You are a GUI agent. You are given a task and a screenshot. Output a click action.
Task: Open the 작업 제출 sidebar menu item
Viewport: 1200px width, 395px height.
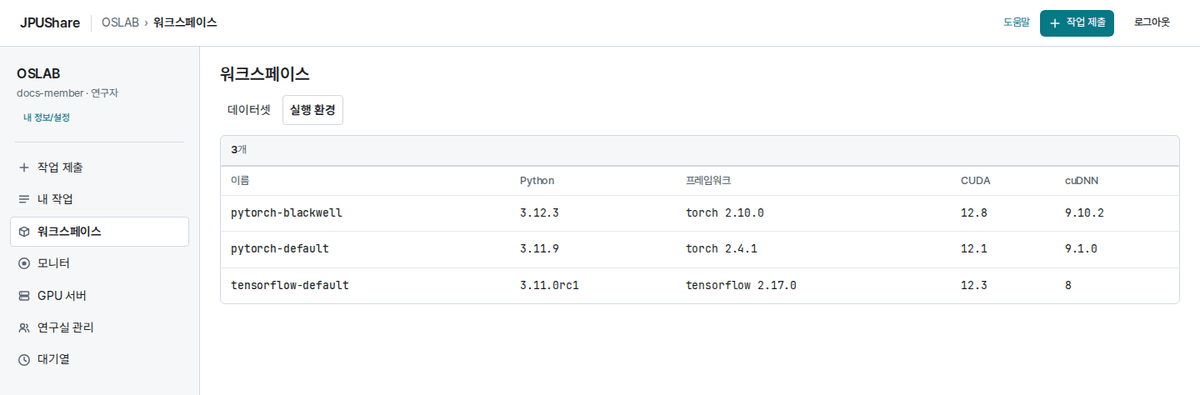tap(99, 167)
